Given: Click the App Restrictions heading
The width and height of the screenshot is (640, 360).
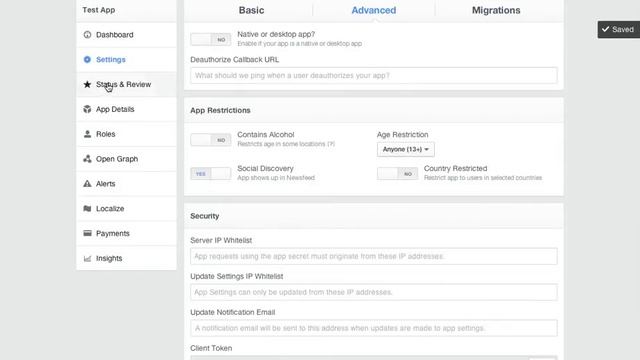Looking at the screenshot, I should coord(220,110).
